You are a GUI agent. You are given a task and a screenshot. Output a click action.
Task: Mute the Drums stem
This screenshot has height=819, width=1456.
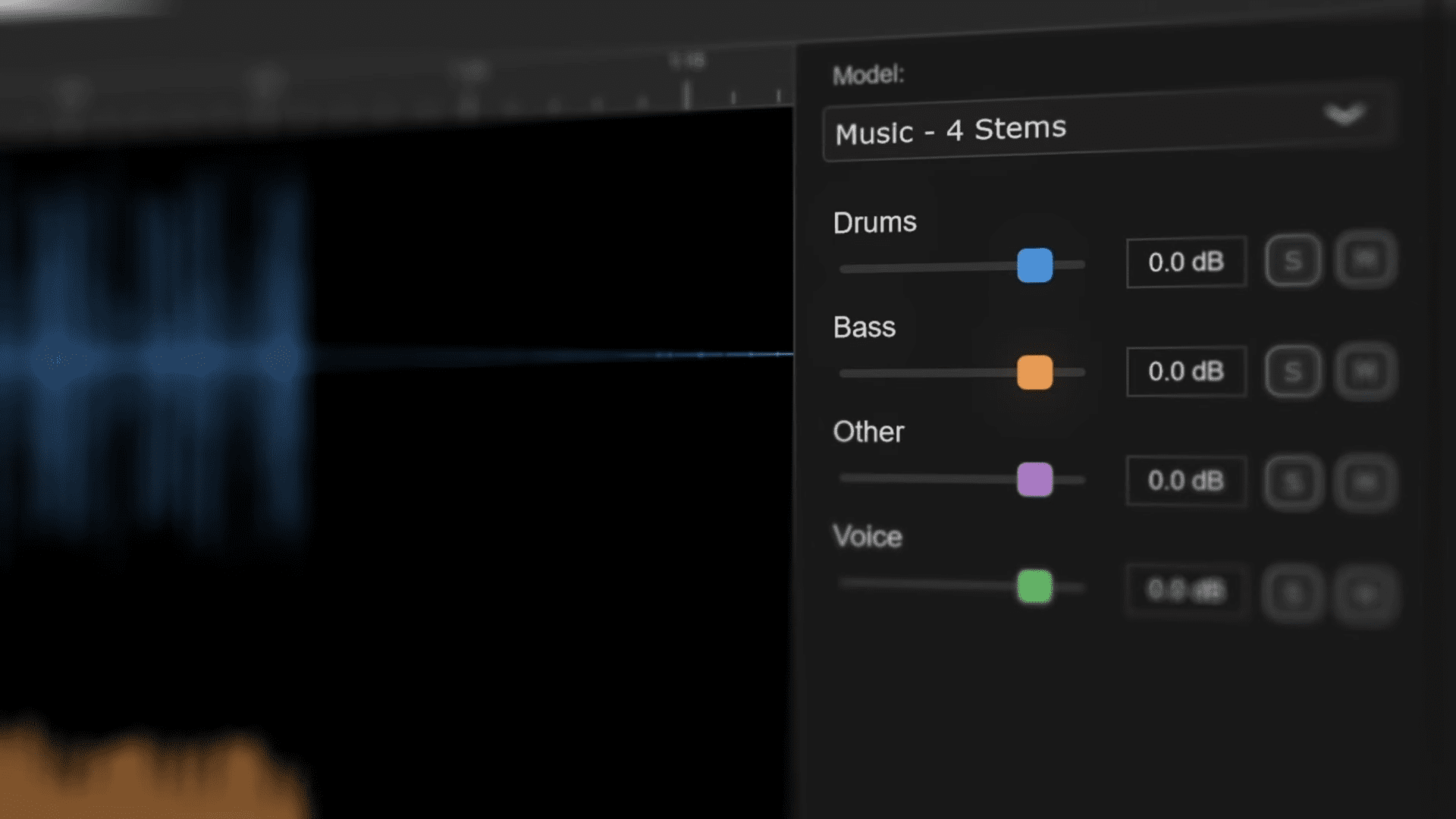(1365, 260)
